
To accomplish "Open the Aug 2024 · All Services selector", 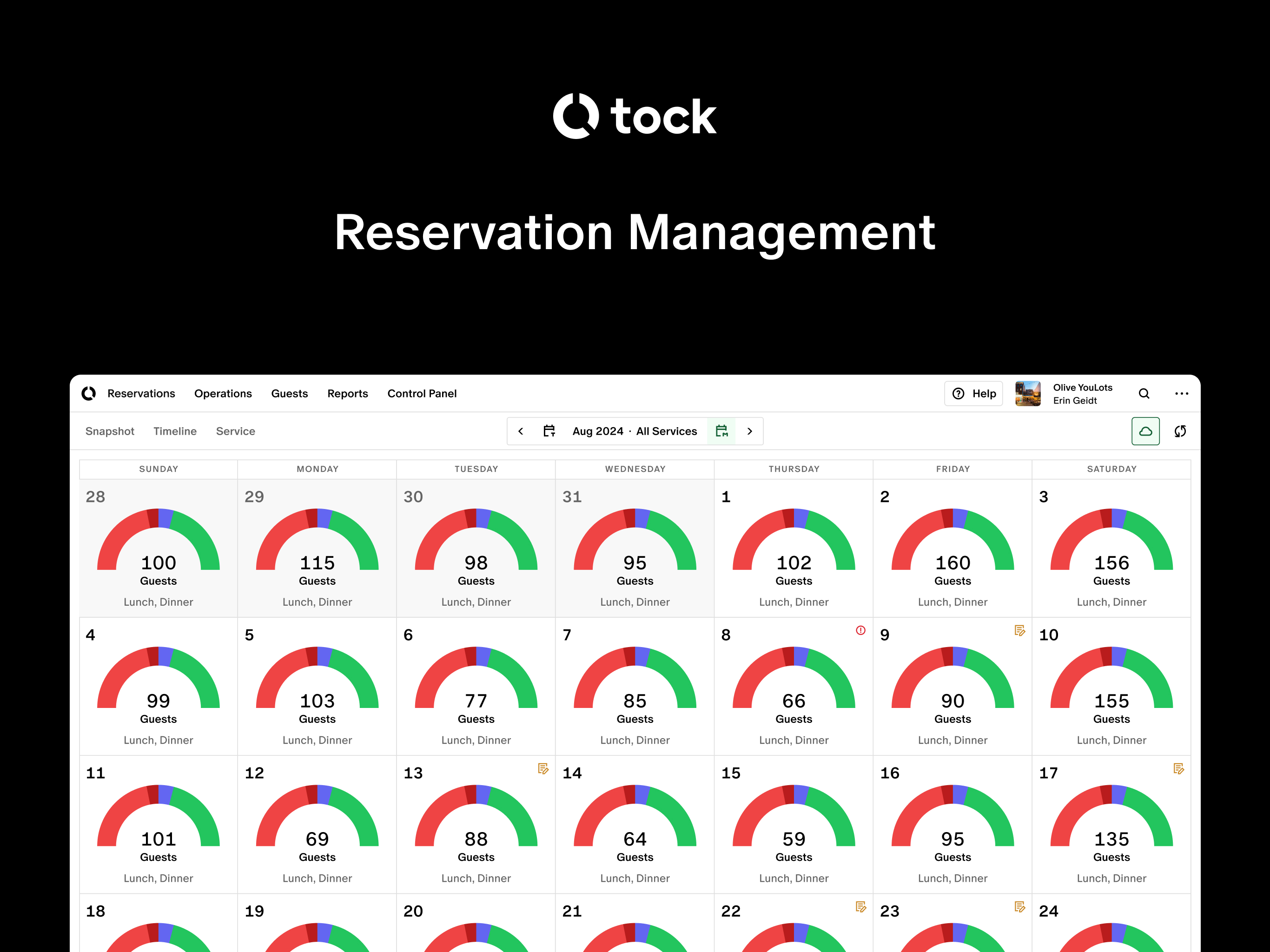I will click(x=635, y=431).
